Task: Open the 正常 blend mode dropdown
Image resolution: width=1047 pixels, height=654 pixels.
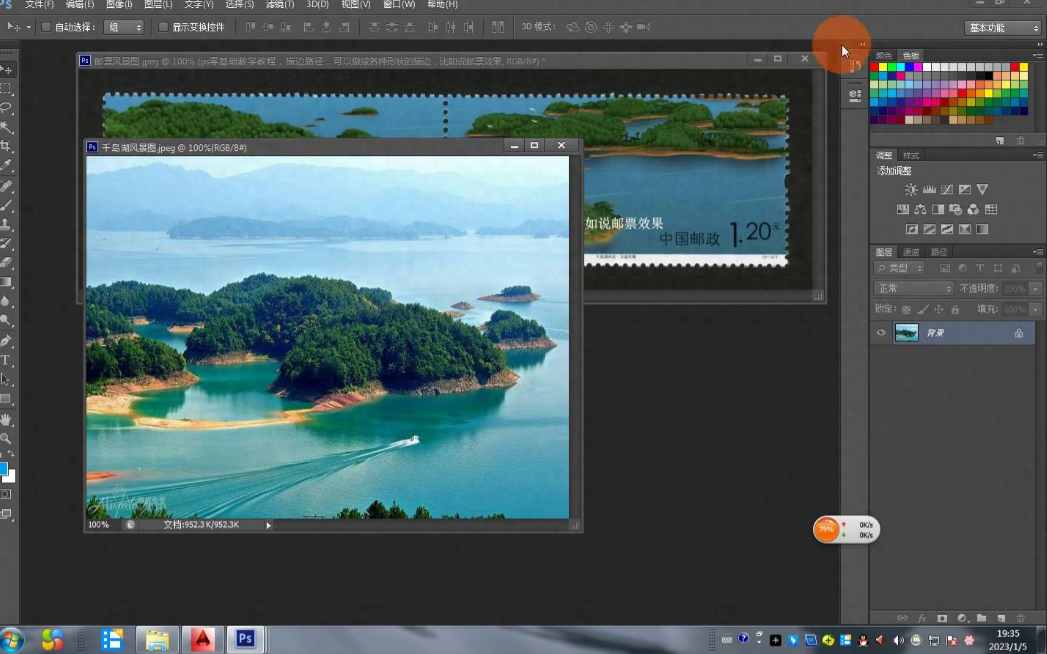Action: (x=913, y=289)
